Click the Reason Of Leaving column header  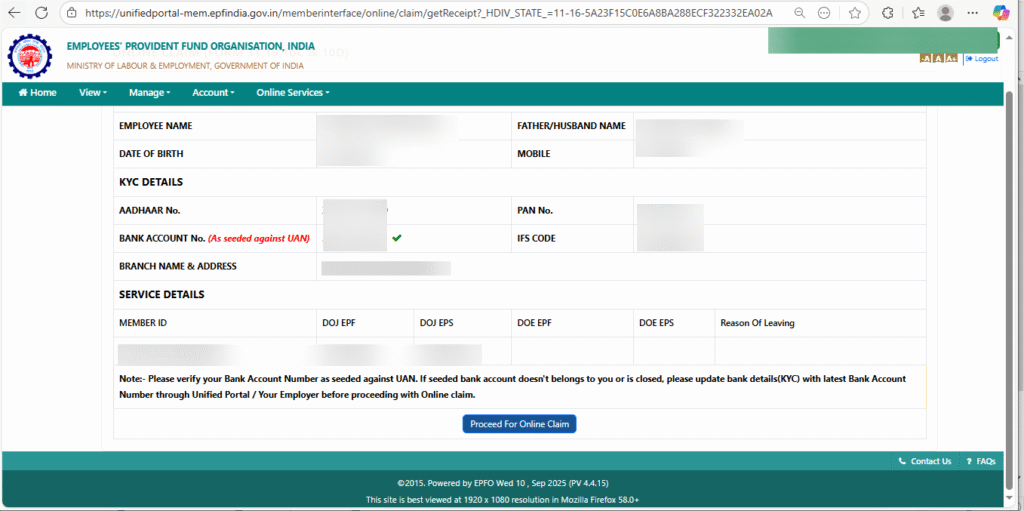click(x=758, y=323)
